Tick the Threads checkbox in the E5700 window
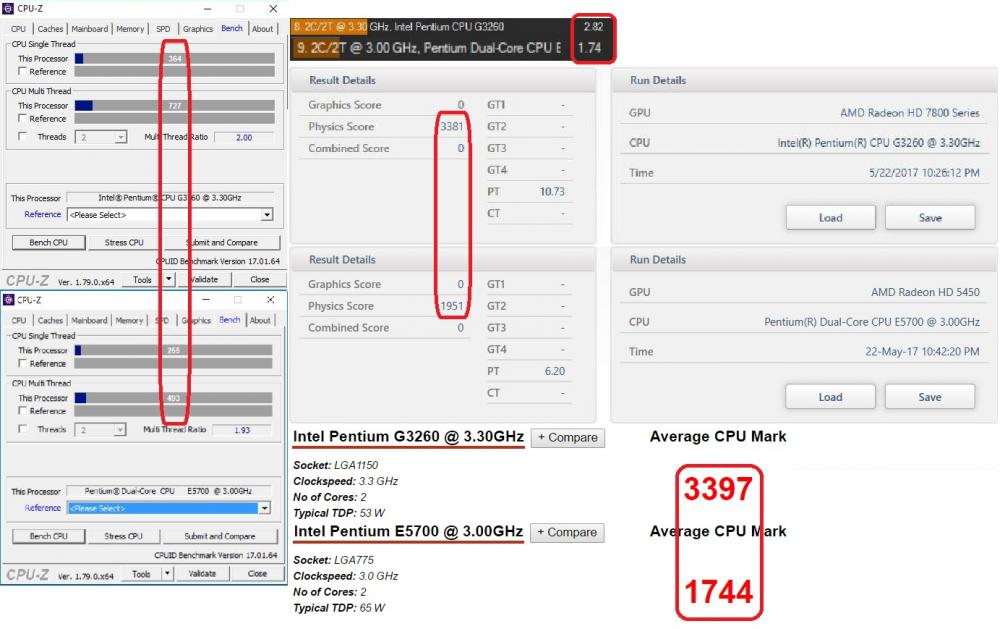 tap(23, 429)
